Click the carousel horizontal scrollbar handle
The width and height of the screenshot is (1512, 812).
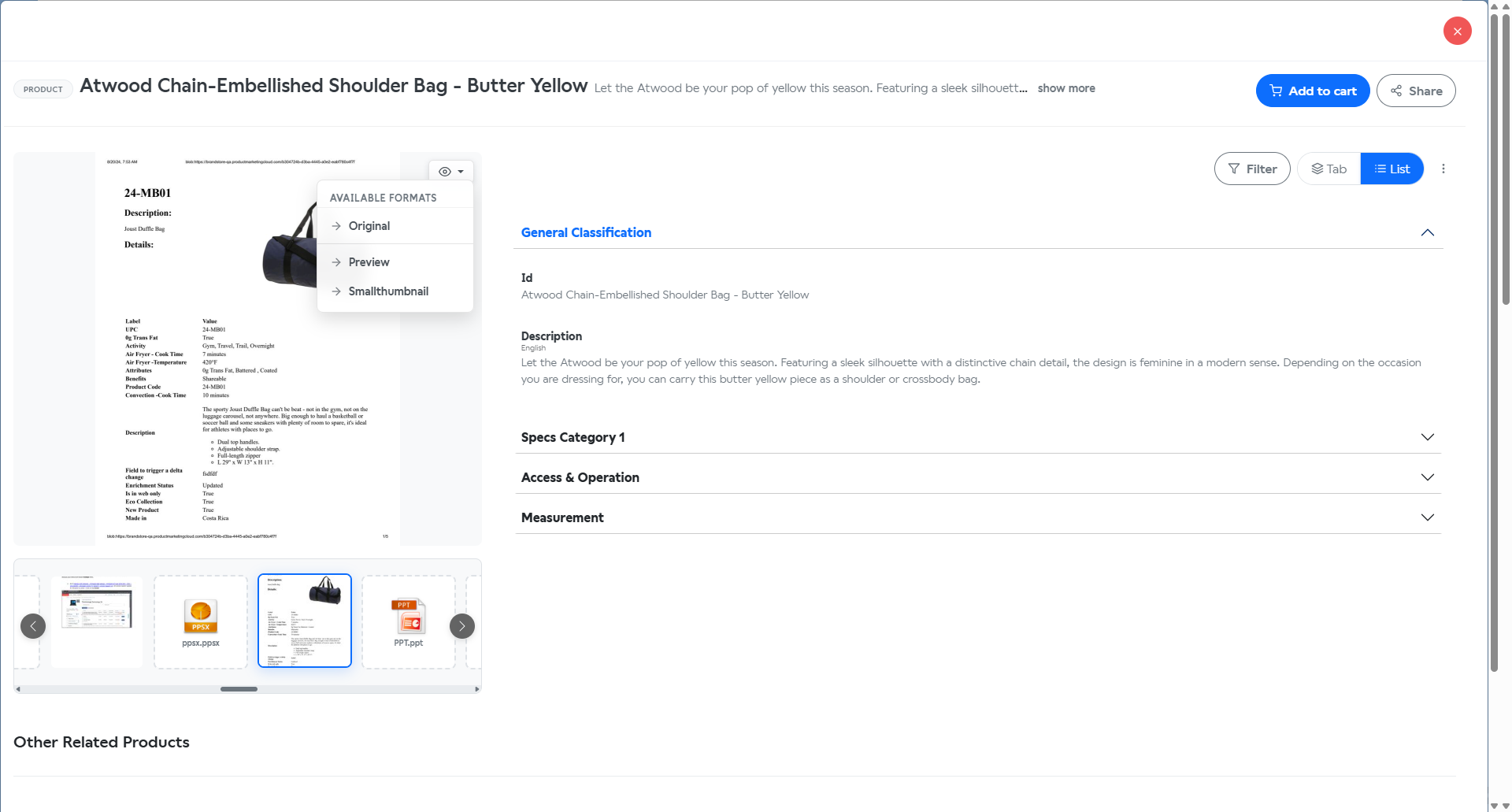click(x=239, y=689)
